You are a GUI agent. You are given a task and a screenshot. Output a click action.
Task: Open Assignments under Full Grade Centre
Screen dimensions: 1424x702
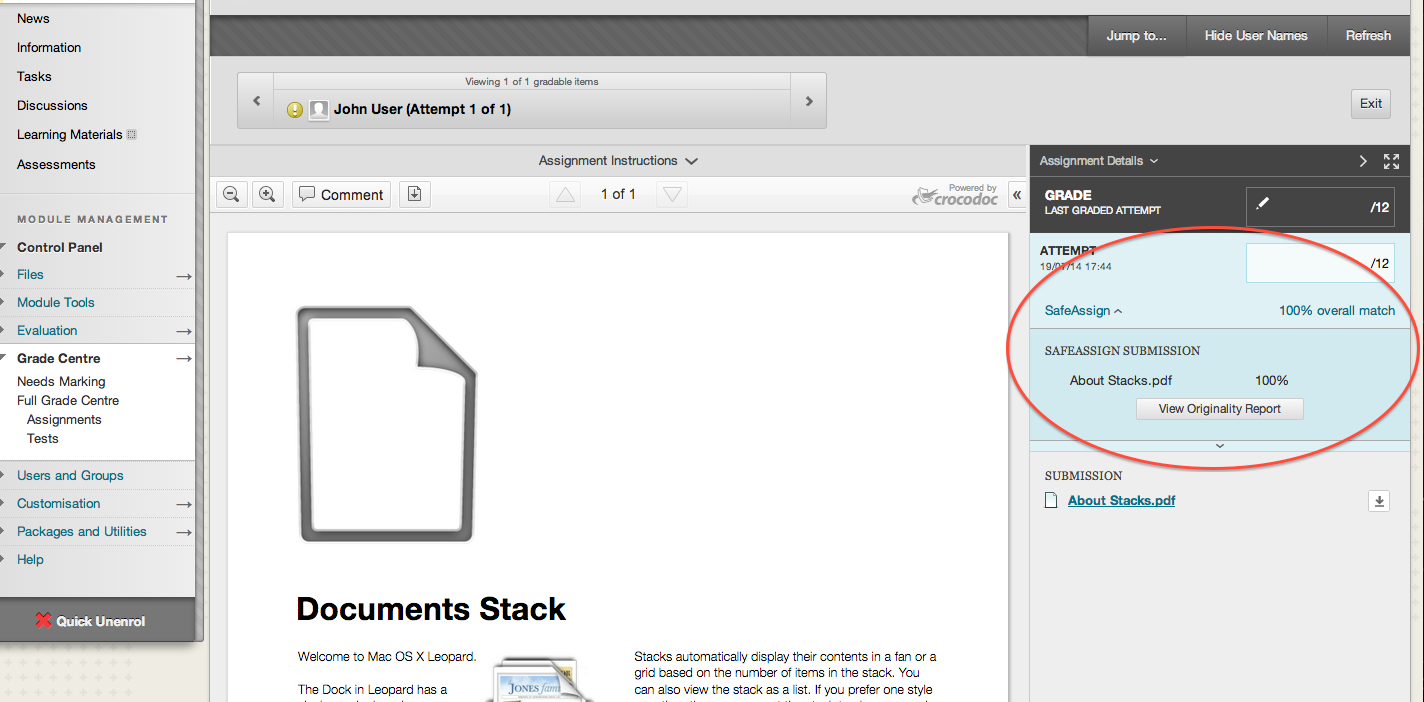(x=64, y=419)
